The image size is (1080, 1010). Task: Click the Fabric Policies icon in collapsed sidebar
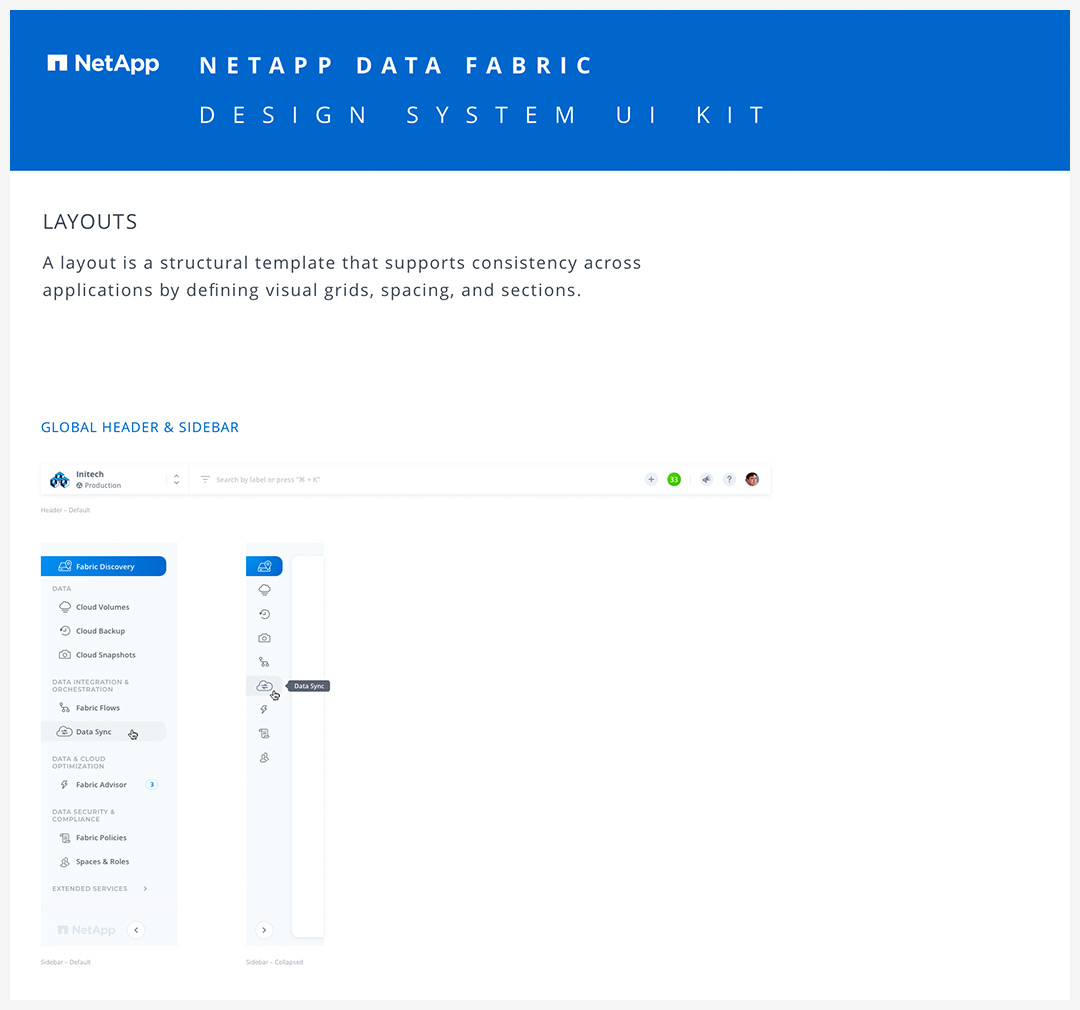(x=264, y=734)
